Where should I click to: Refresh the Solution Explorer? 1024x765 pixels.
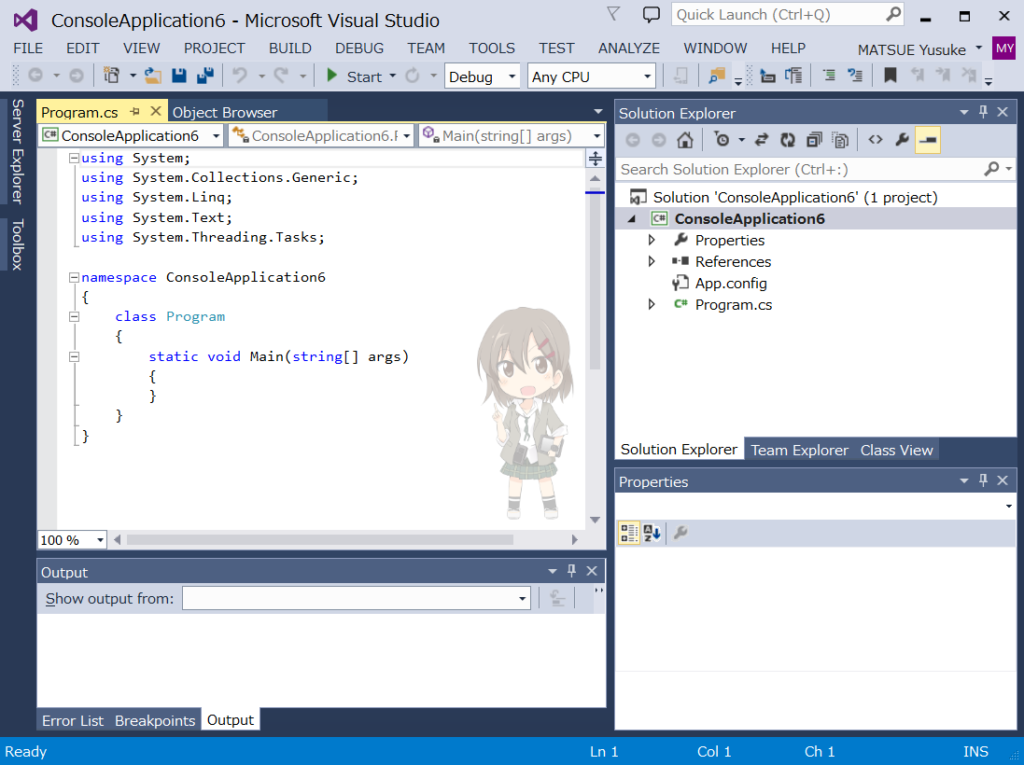pos(787,139)
